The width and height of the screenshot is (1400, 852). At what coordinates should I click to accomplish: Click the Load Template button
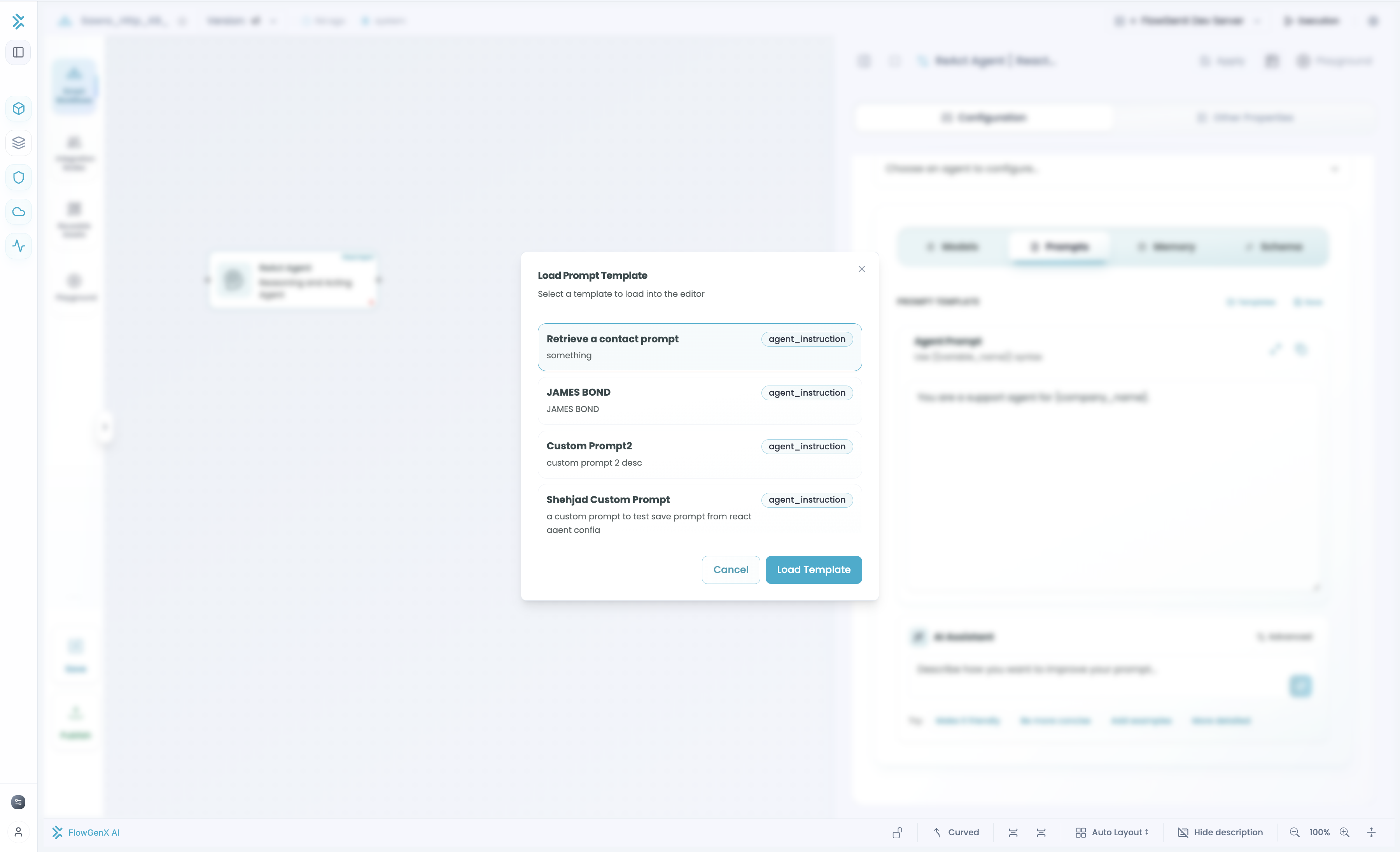point(813,570)
